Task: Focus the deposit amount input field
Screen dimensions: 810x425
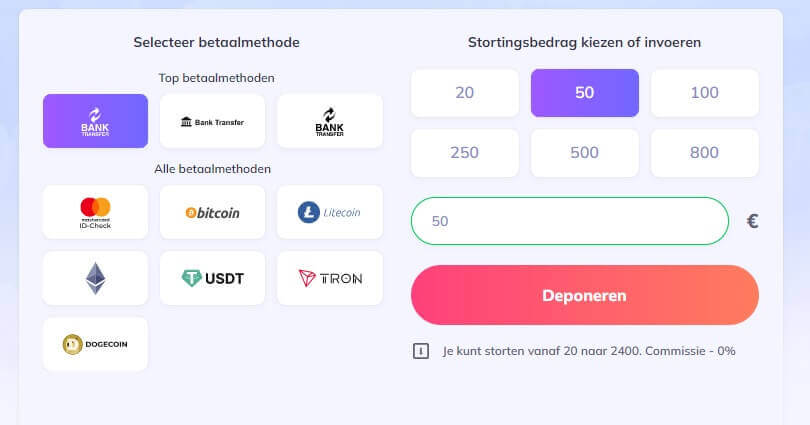Action: pyautogui.click(x=570, y=221)
